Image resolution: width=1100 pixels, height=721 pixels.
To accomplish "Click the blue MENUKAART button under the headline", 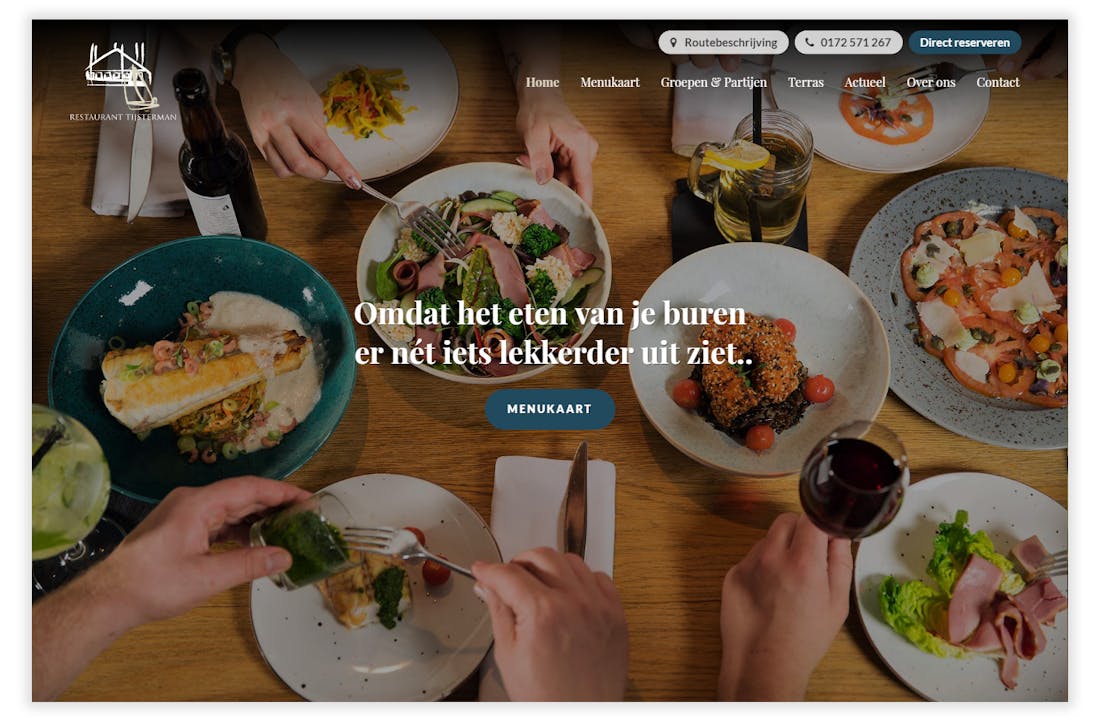I will coord(549,409).
